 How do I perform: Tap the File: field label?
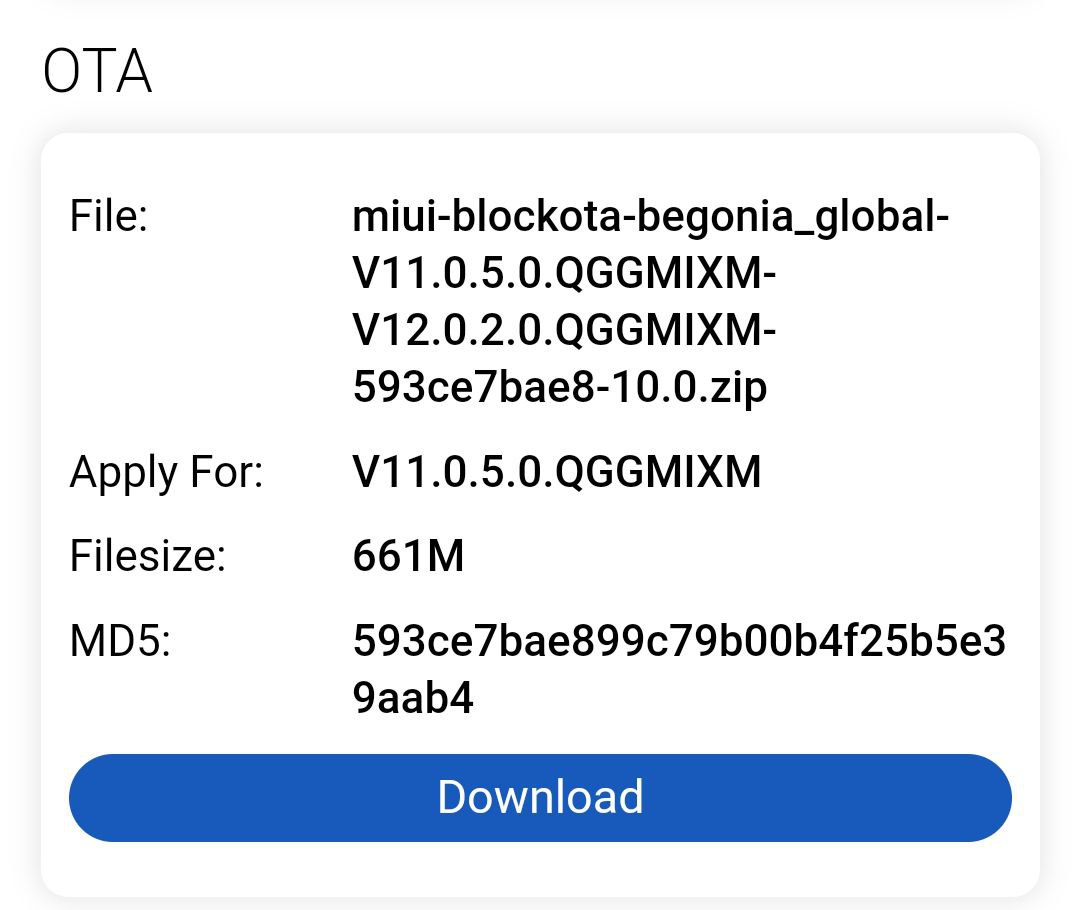tap(109, 216)
